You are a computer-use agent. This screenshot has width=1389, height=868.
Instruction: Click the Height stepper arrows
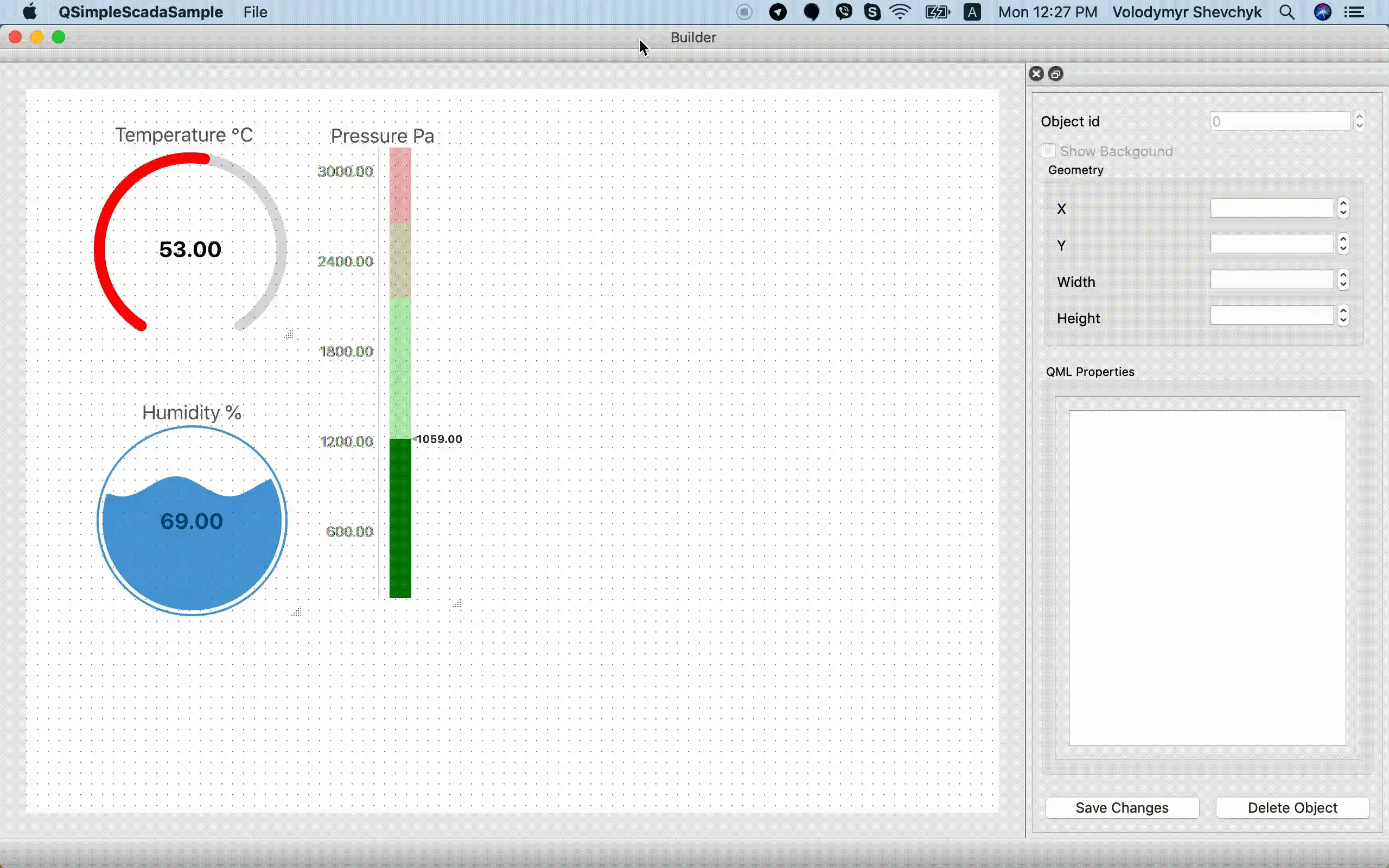pos(1343,316)
